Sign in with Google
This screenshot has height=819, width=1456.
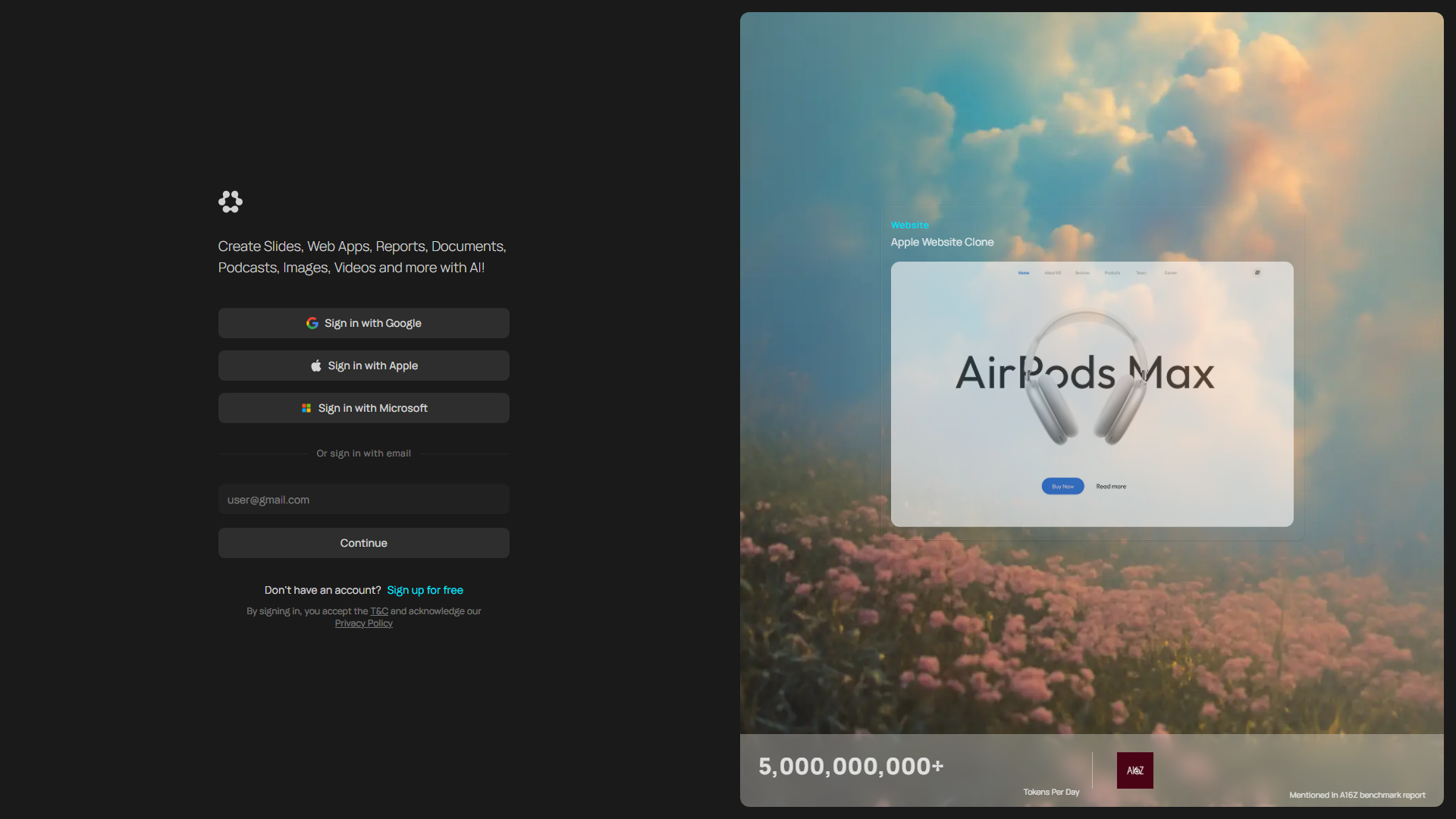364,323
